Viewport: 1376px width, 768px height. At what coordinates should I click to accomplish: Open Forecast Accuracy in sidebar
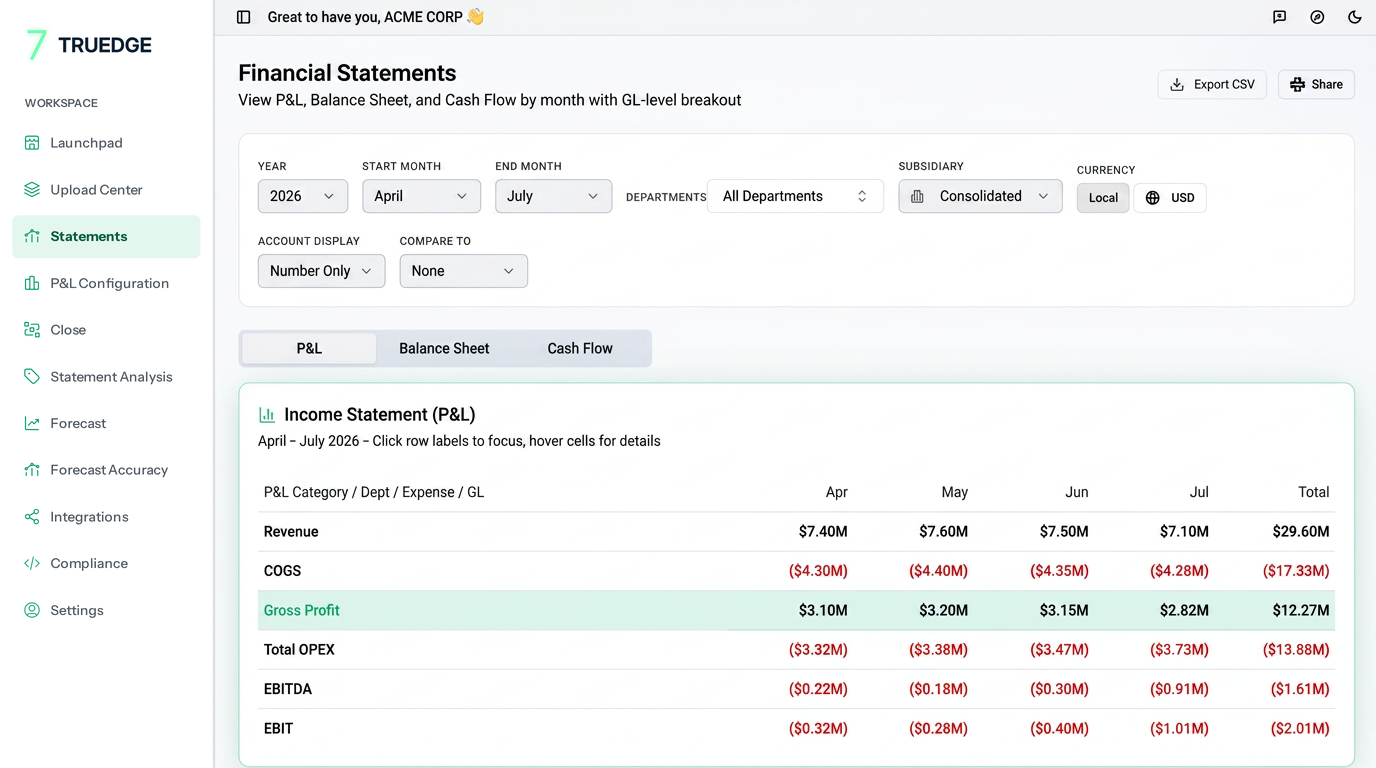coord(106,470)
